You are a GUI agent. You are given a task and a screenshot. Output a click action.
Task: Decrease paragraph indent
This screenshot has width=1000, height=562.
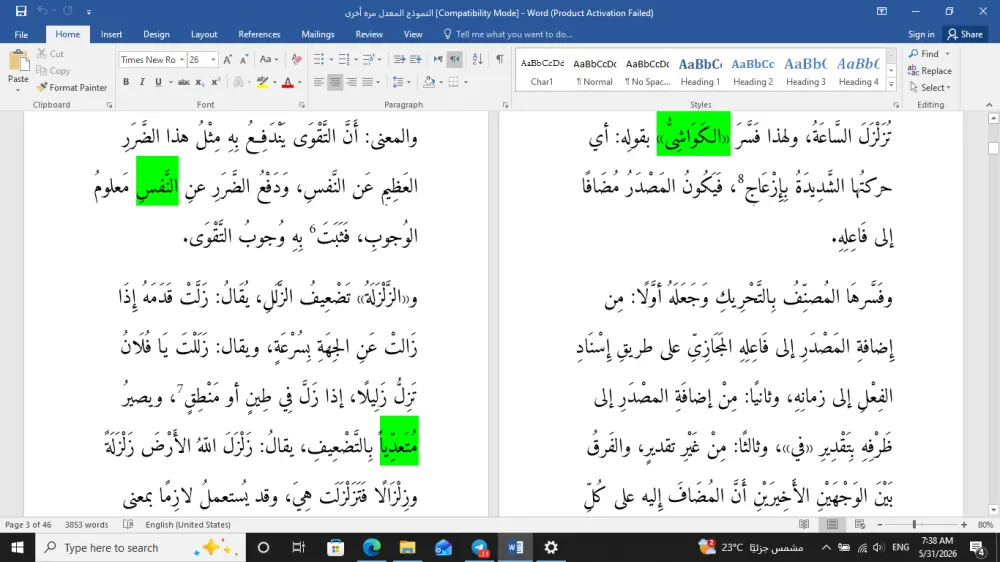click(399, 59)
